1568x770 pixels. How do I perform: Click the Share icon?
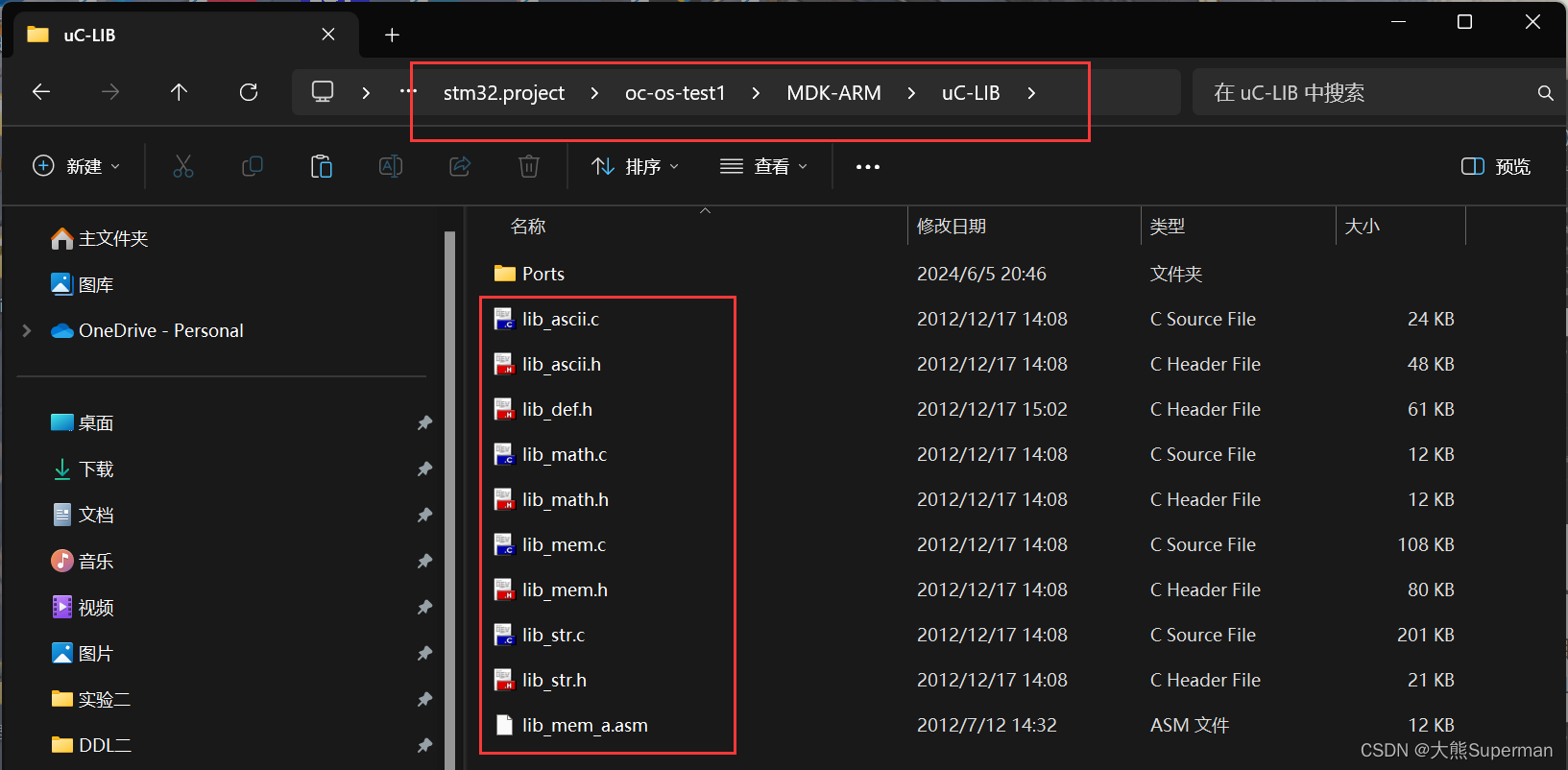coord(460,167)
